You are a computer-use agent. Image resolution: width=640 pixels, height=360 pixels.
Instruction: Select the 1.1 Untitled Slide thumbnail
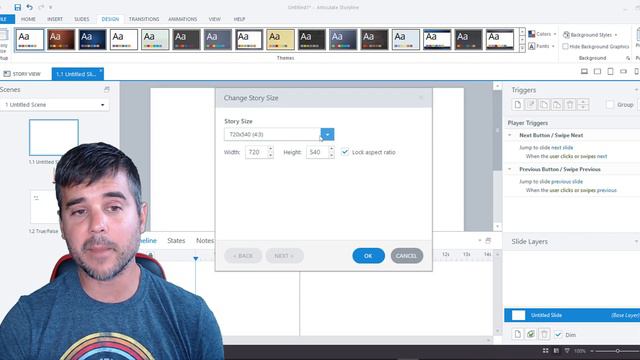pyautogui.click(x=53, y=138)
